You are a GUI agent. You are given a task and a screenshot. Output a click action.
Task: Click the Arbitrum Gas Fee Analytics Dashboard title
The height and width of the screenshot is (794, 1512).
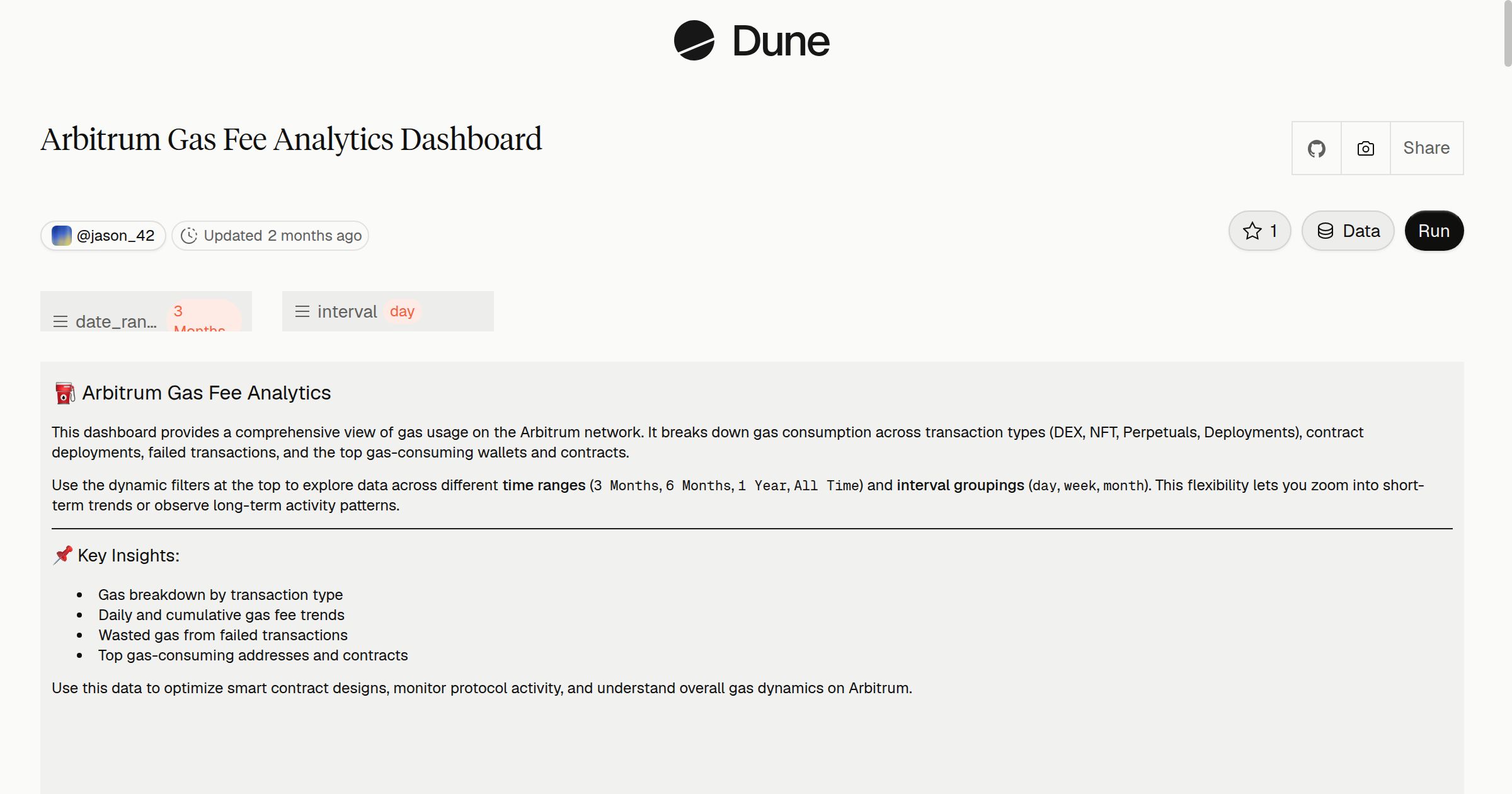(291, 139)
